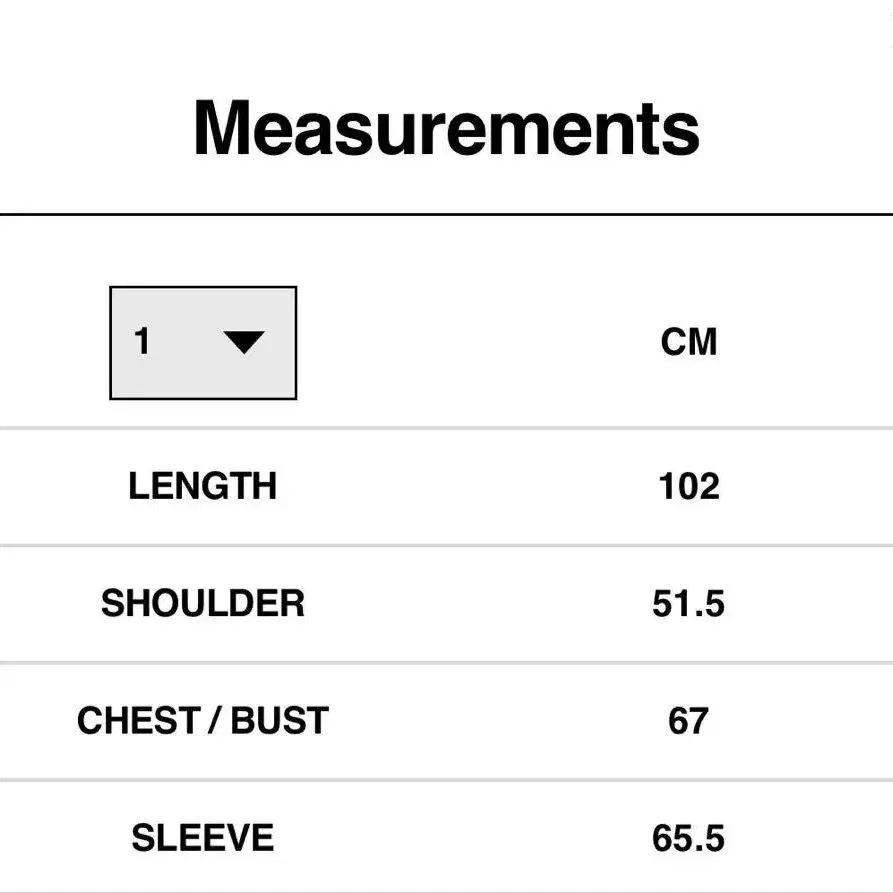893x893 pixels.
Task: Click the black triangle arrow in size selector
Action: click(x=244, y=343)
